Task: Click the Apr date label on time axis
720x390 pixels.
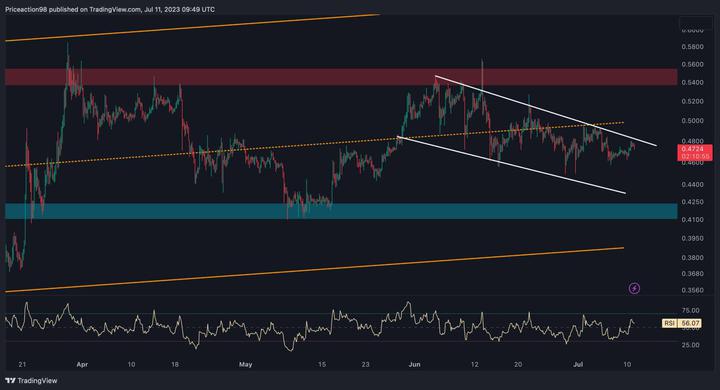Action: point(82,365)
